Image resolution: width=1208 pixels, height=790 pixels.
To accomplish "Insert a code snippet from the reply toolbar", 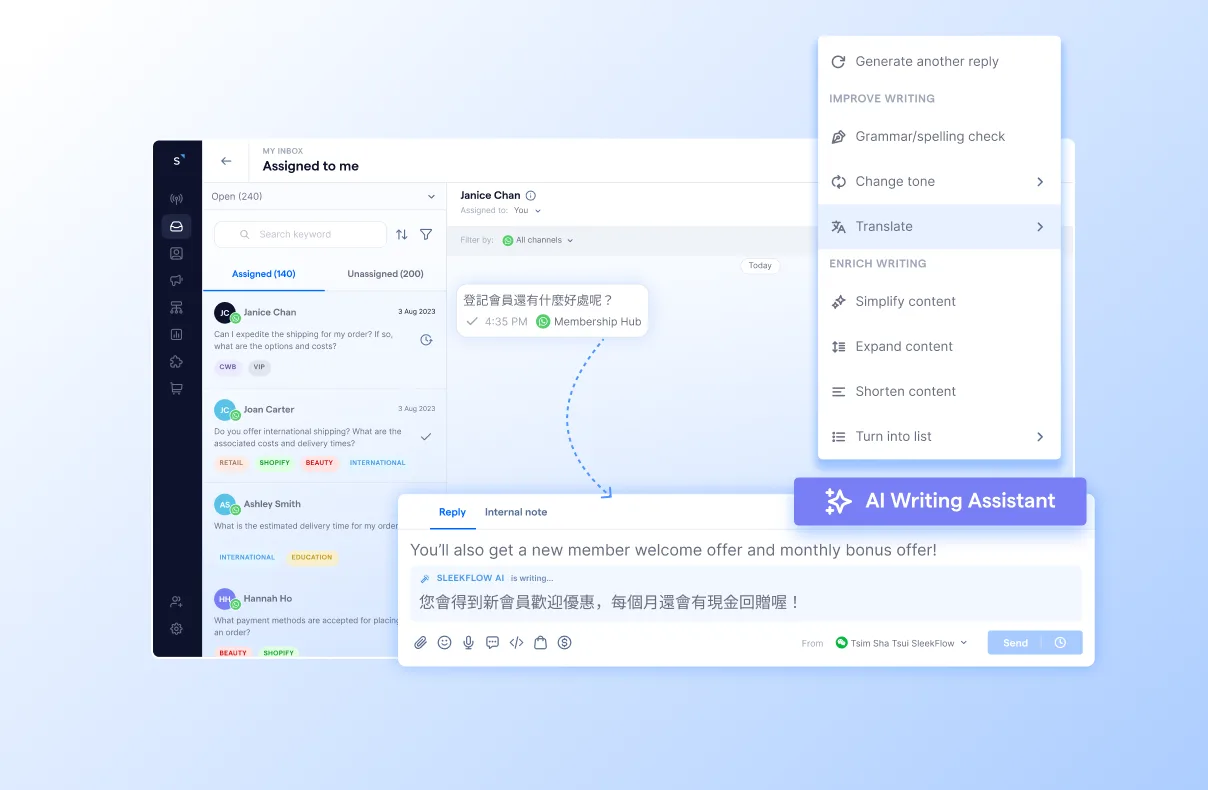I will point(516,643).
